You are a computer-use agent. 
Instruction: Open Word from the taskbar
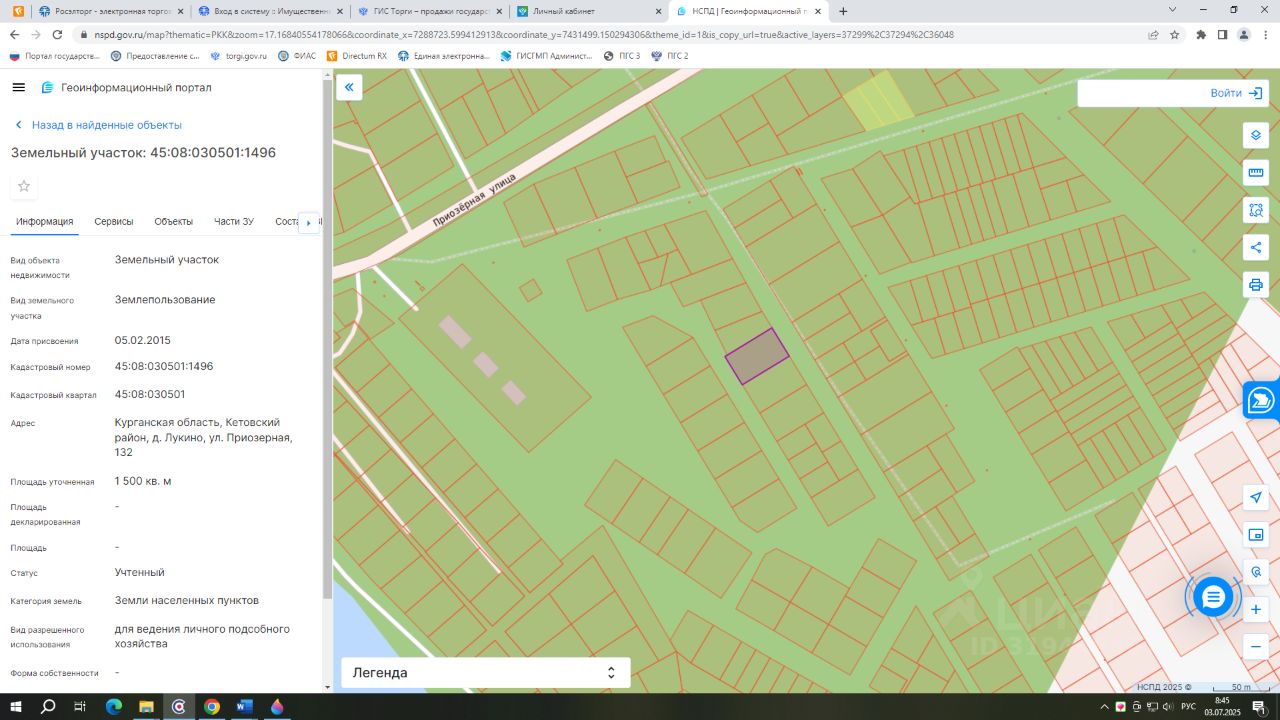click(x=244, y=706)
